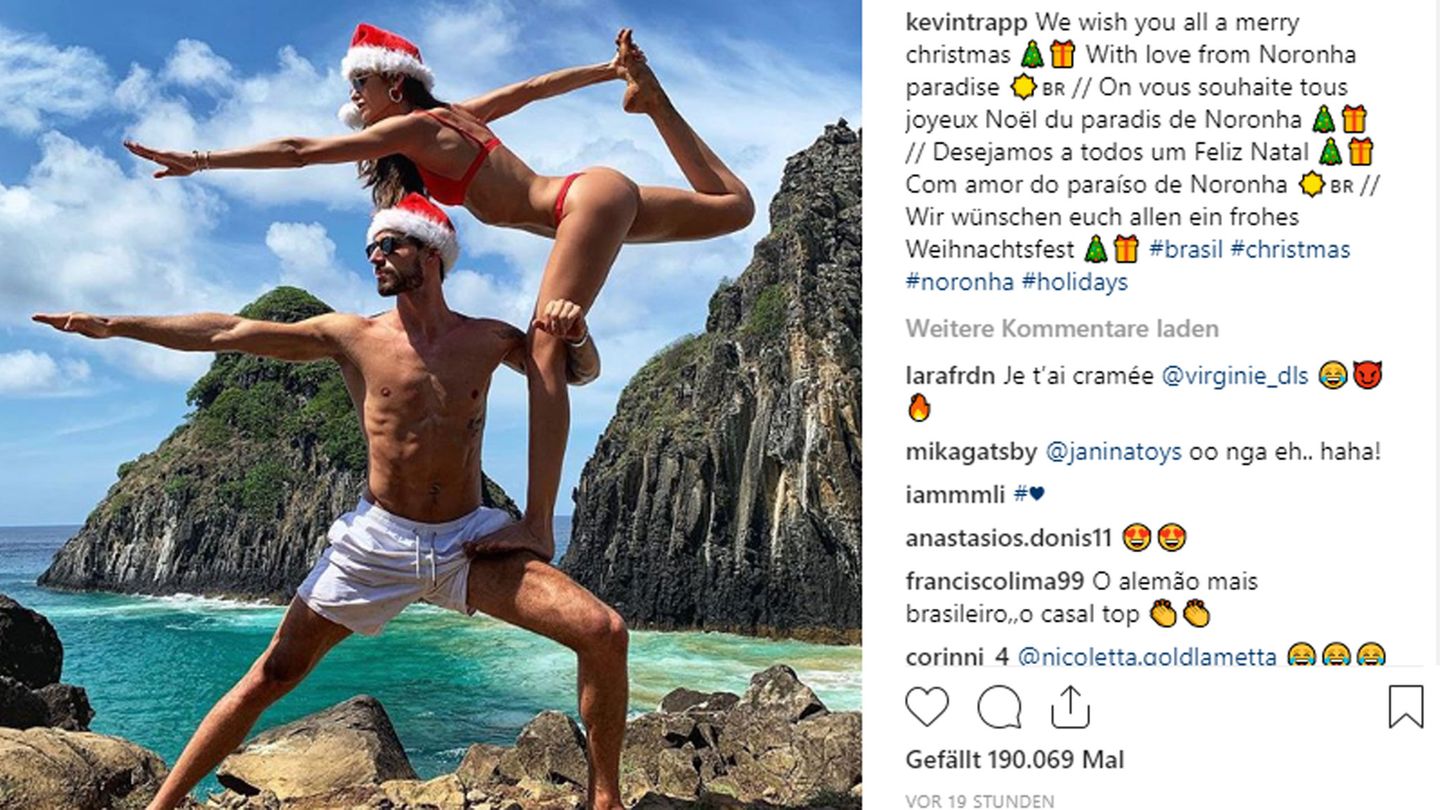
Task: Select the beach yoga photo
Action: pyautogui.click(x=430, y=405)
